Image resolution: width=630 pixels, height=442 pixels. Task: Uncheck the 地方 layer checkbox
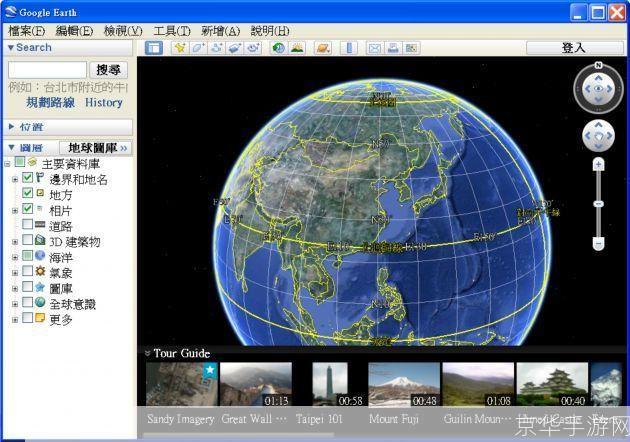(27, 193)
